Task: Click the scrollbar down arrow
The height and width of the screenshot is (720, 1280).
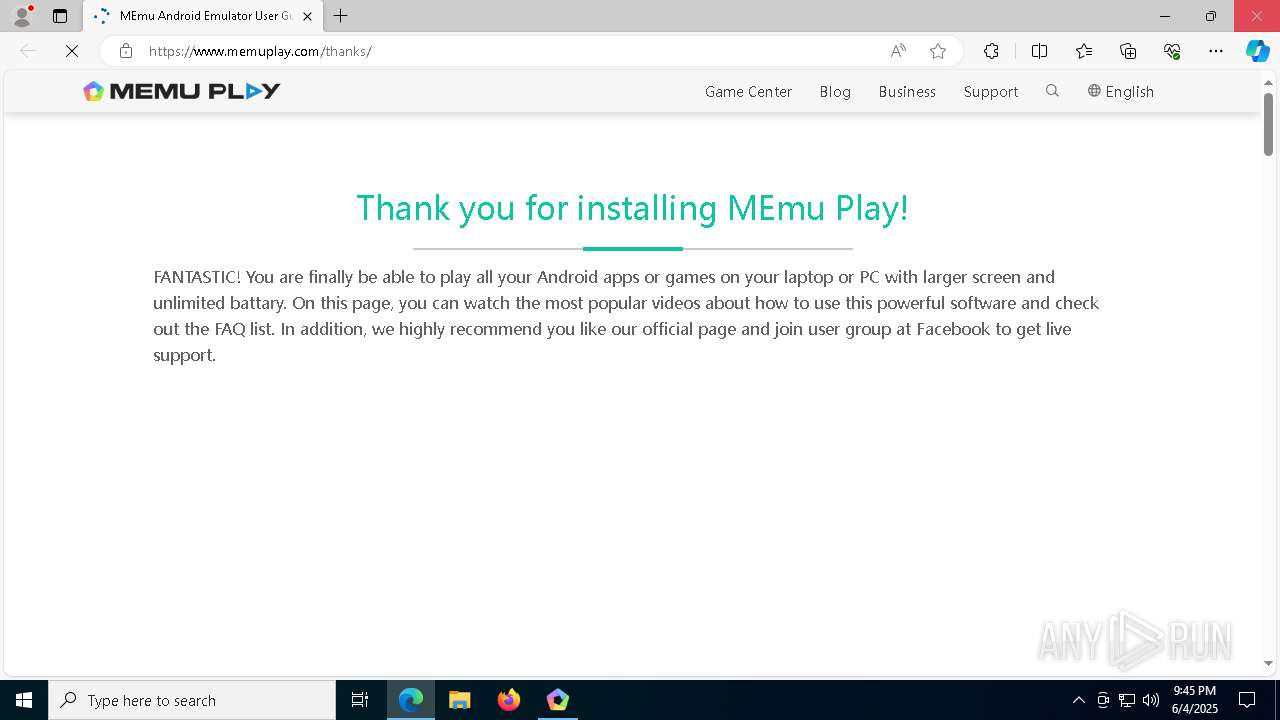Action: [1268, 663]
